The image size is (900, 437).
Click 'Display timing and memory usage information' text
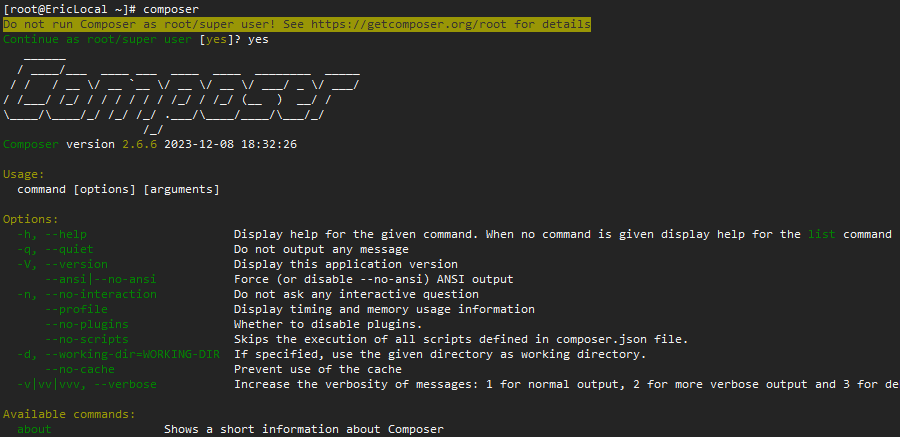click(384, 309)
